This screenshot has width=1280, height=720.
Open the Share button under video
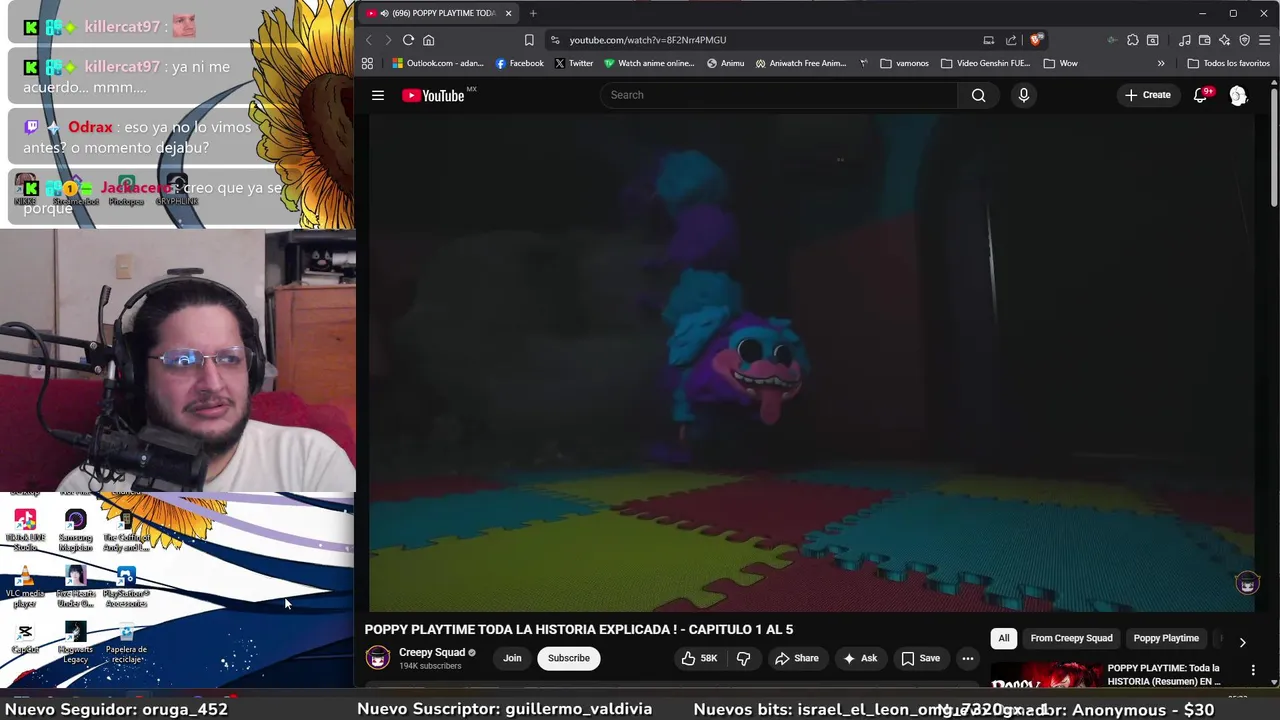[796, 658]
